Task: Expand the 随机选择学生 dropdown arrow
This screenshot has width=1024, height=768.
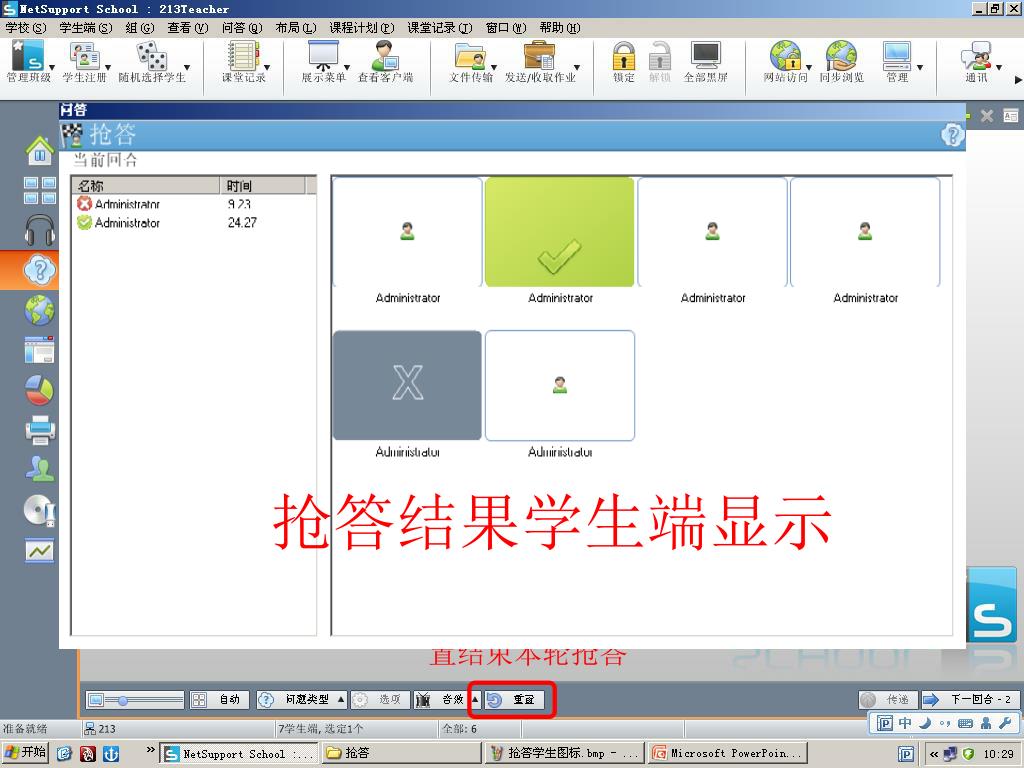Action: (x=187, y=68)
